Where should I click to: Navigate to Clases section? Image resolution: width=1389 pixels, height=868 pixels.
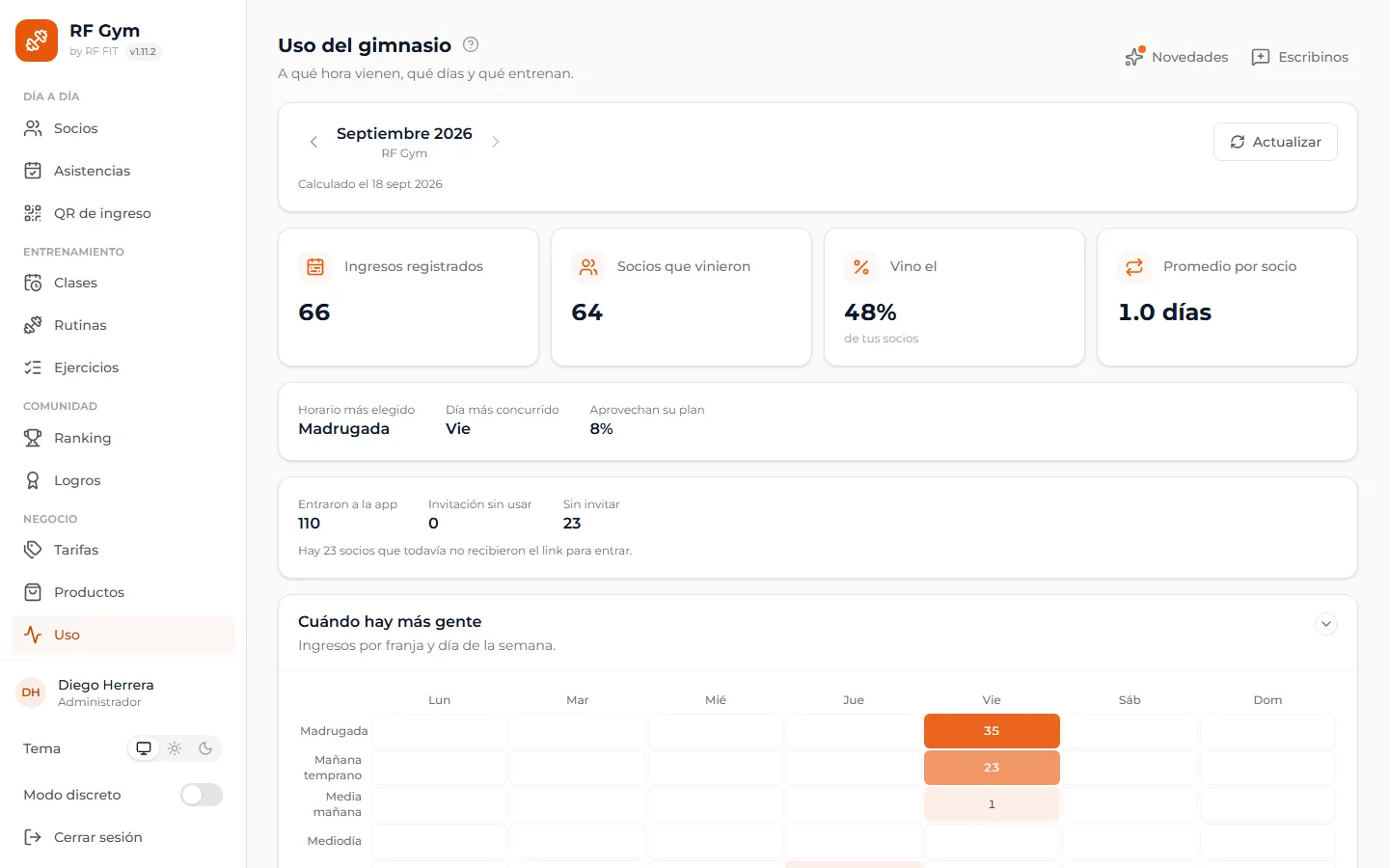coord(123,283)
